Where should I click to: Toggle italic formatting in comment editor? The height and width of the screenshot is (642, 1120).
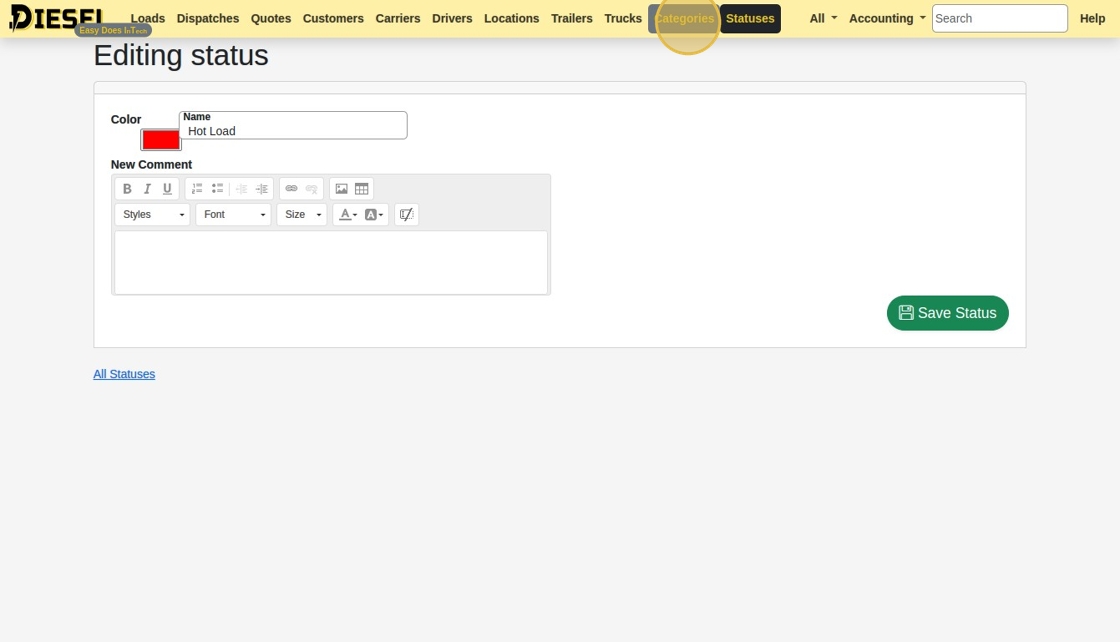(x=147, y=189)
